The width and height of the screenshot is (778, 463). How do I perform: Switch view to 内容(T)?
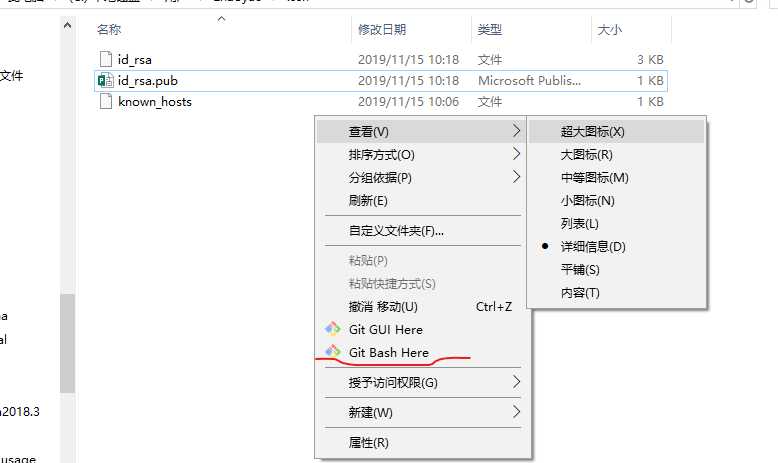(616, 292)
